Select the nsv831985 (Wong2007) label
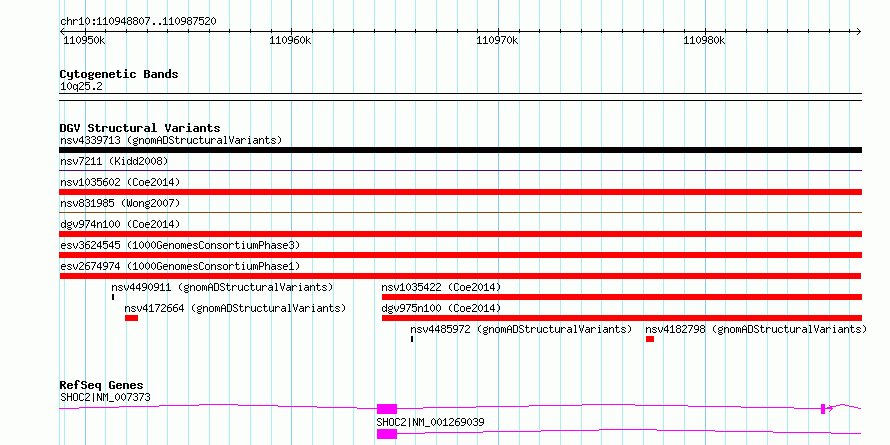Image resolution: width=890 pixels, height=445 pixels. [x=120, y=203]
